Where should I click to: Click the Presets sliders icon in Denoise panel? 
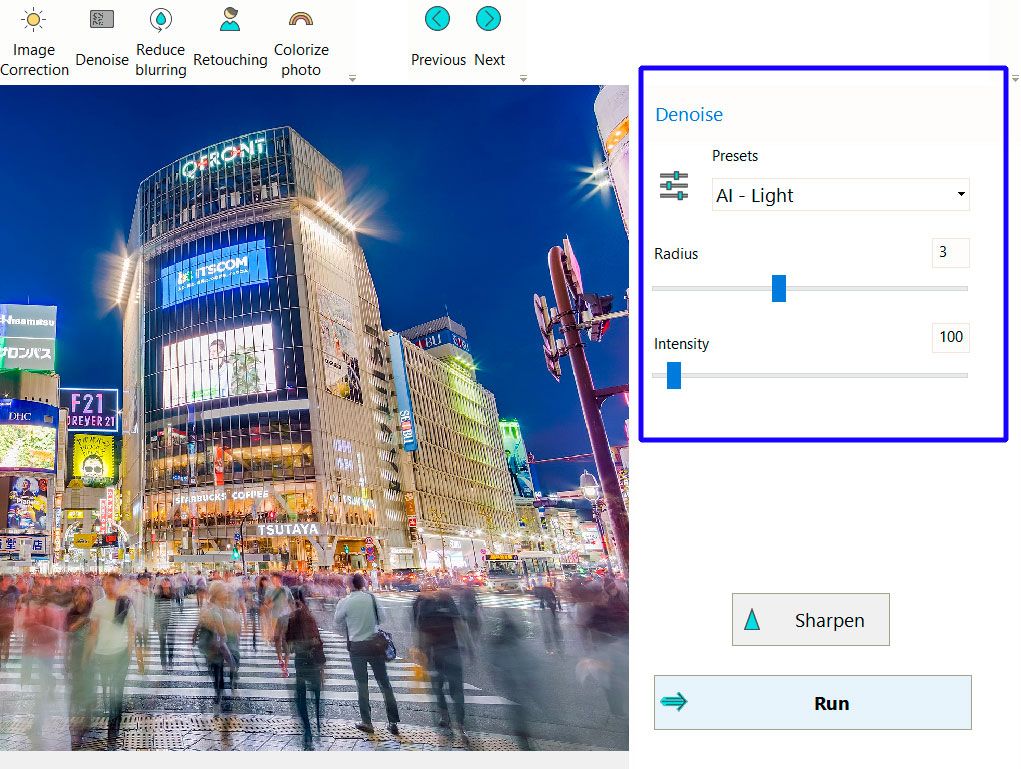(x=673, y=186)
